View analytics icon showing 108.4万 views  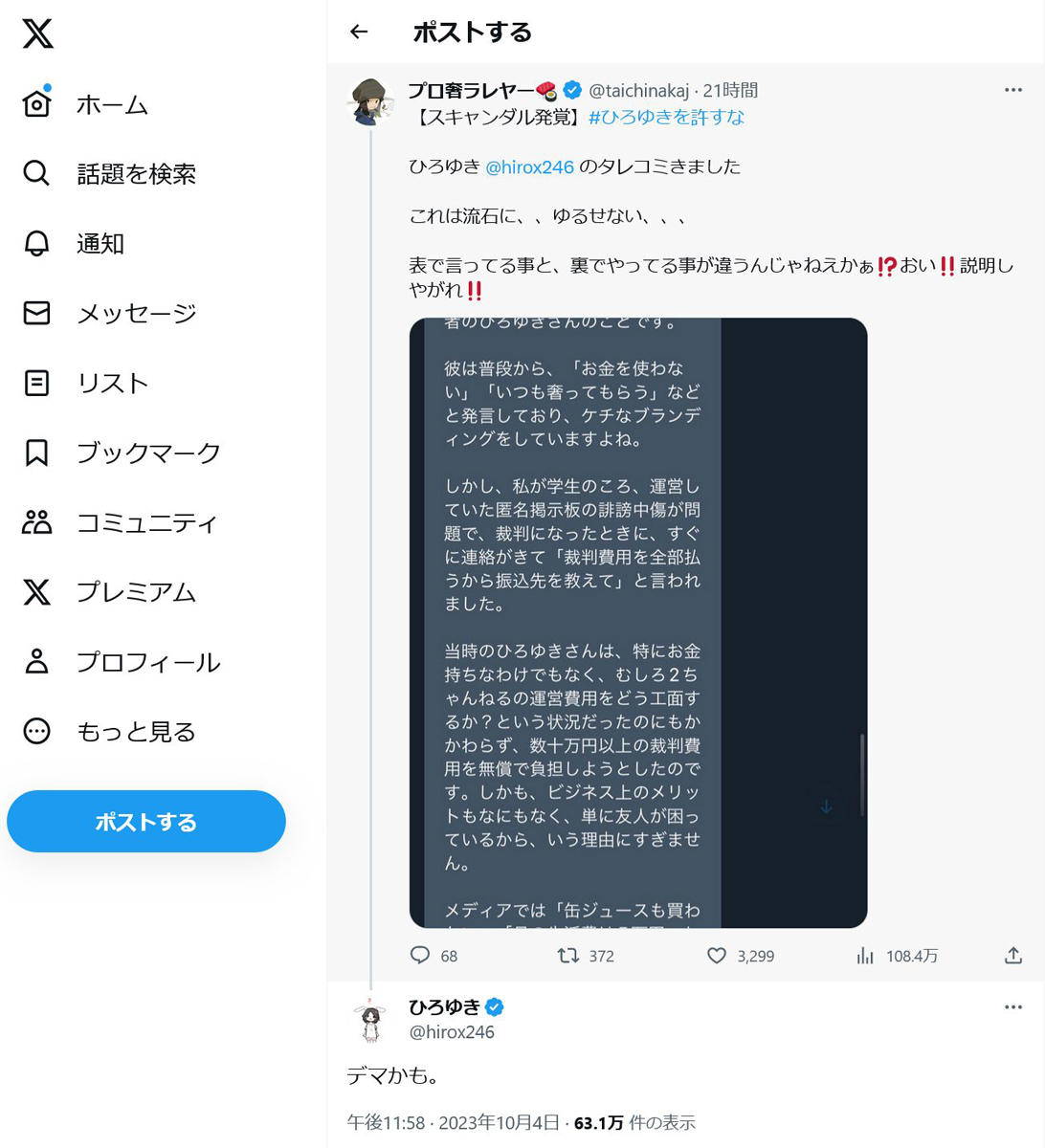pyautogui.click(x=865, y=955)
